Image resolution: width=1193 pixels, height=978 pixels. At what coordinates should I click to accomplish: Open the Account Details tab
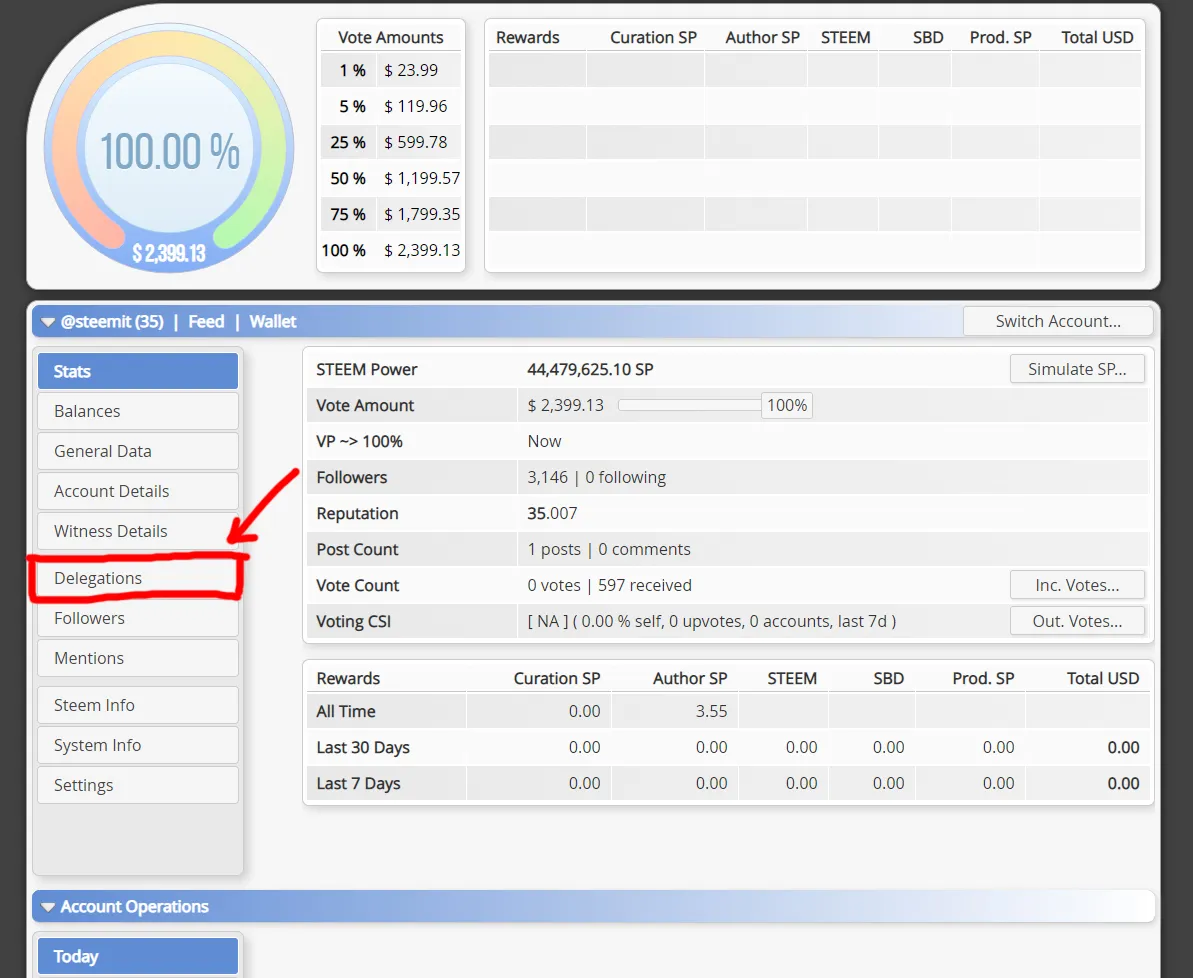tap(138, 491)
